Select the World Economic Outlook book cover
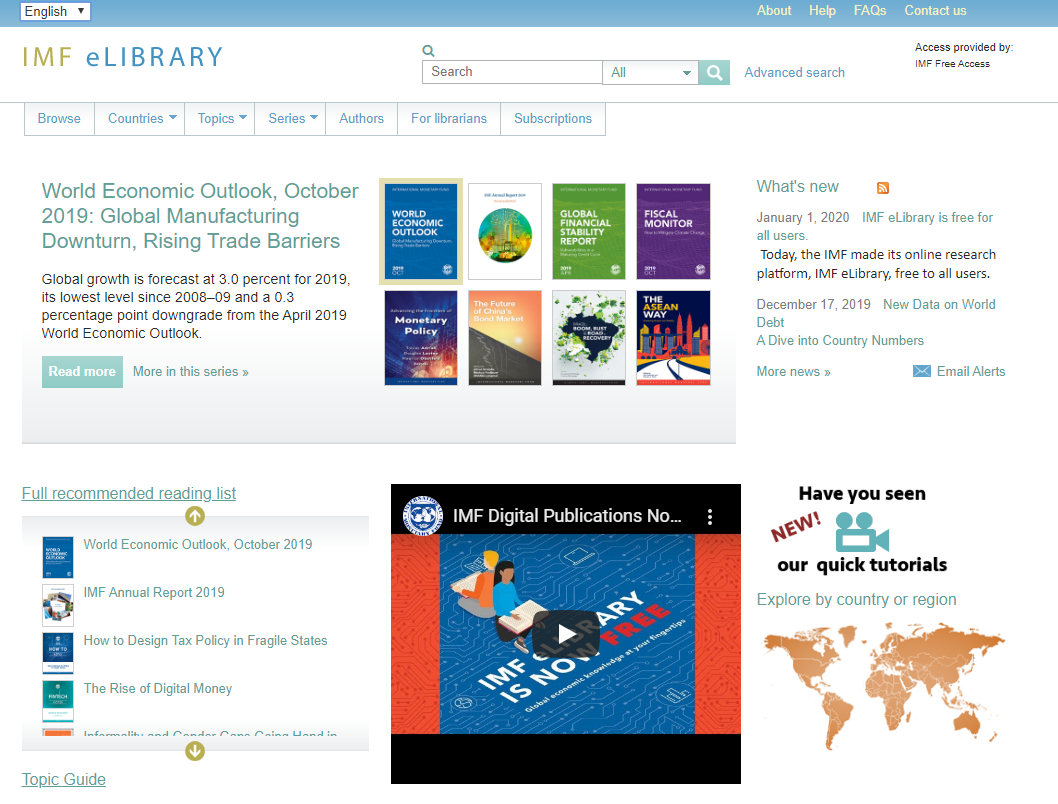The width and height of the screenshot is (1058, 804). tap(421, 231)
